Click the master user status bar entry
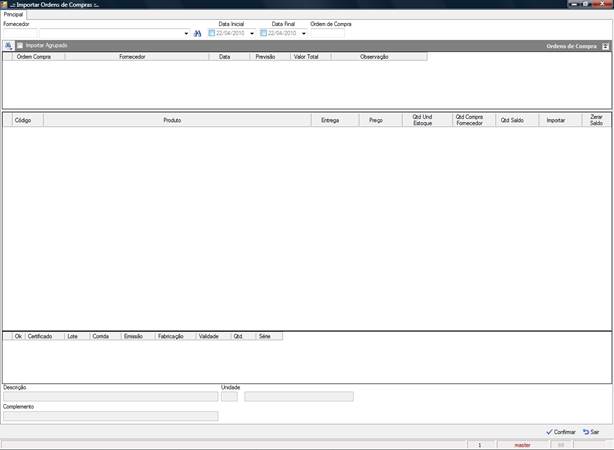This screenshot has width=614, height=450. [522, 445]
